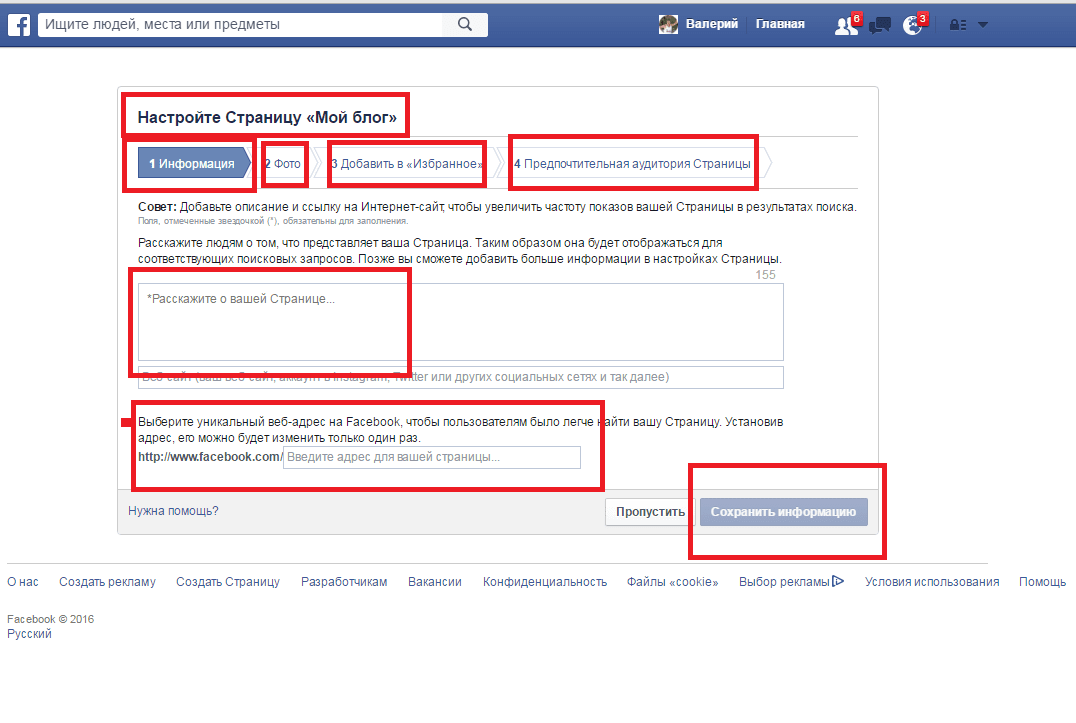Click the search magnifier icon
Viewport: 1076px width, 723px height.
click(465, 25)
